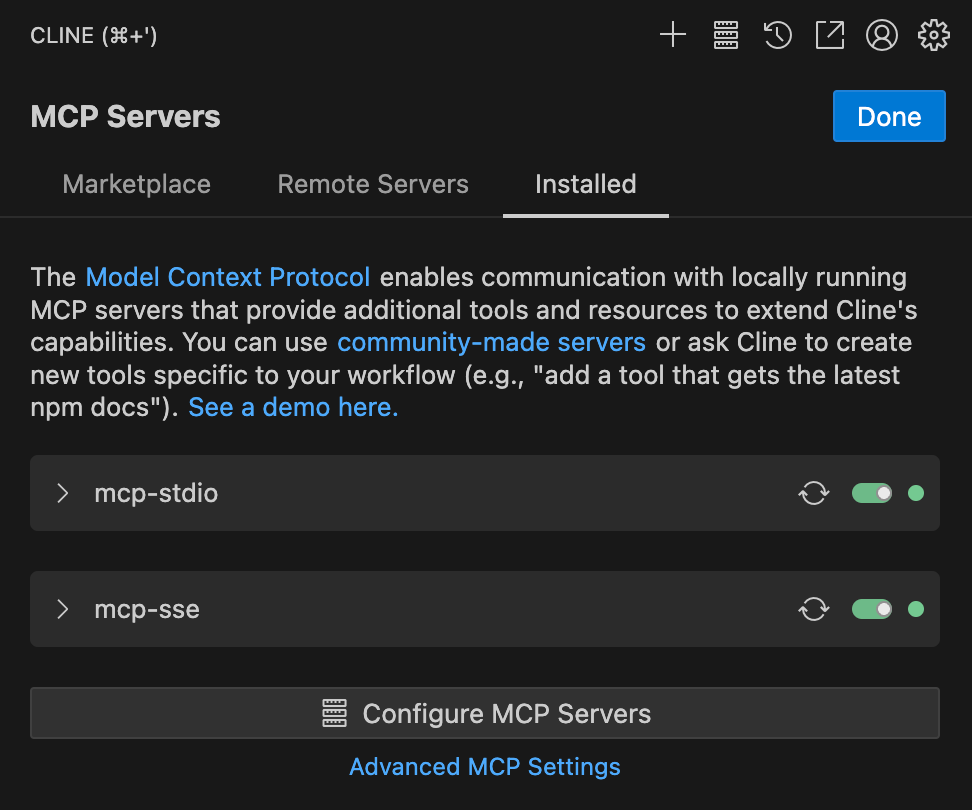Image resolution: width=972 pixels, height=810 pixels.
Task: Open task history clock icon
Action: [x=777, y=35]
